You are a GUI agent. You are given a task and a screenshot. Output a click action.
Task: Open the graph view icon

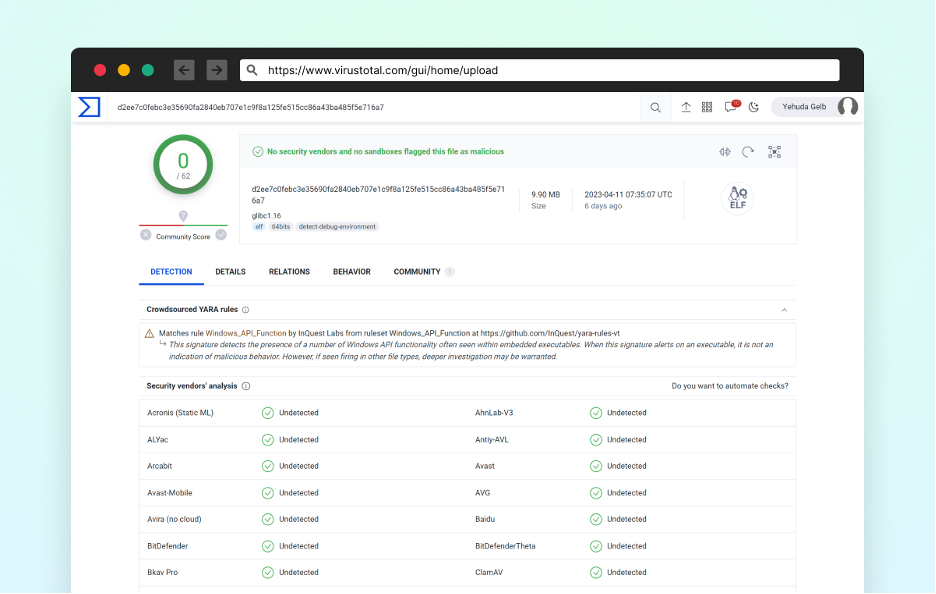click(x=774, y=152)
